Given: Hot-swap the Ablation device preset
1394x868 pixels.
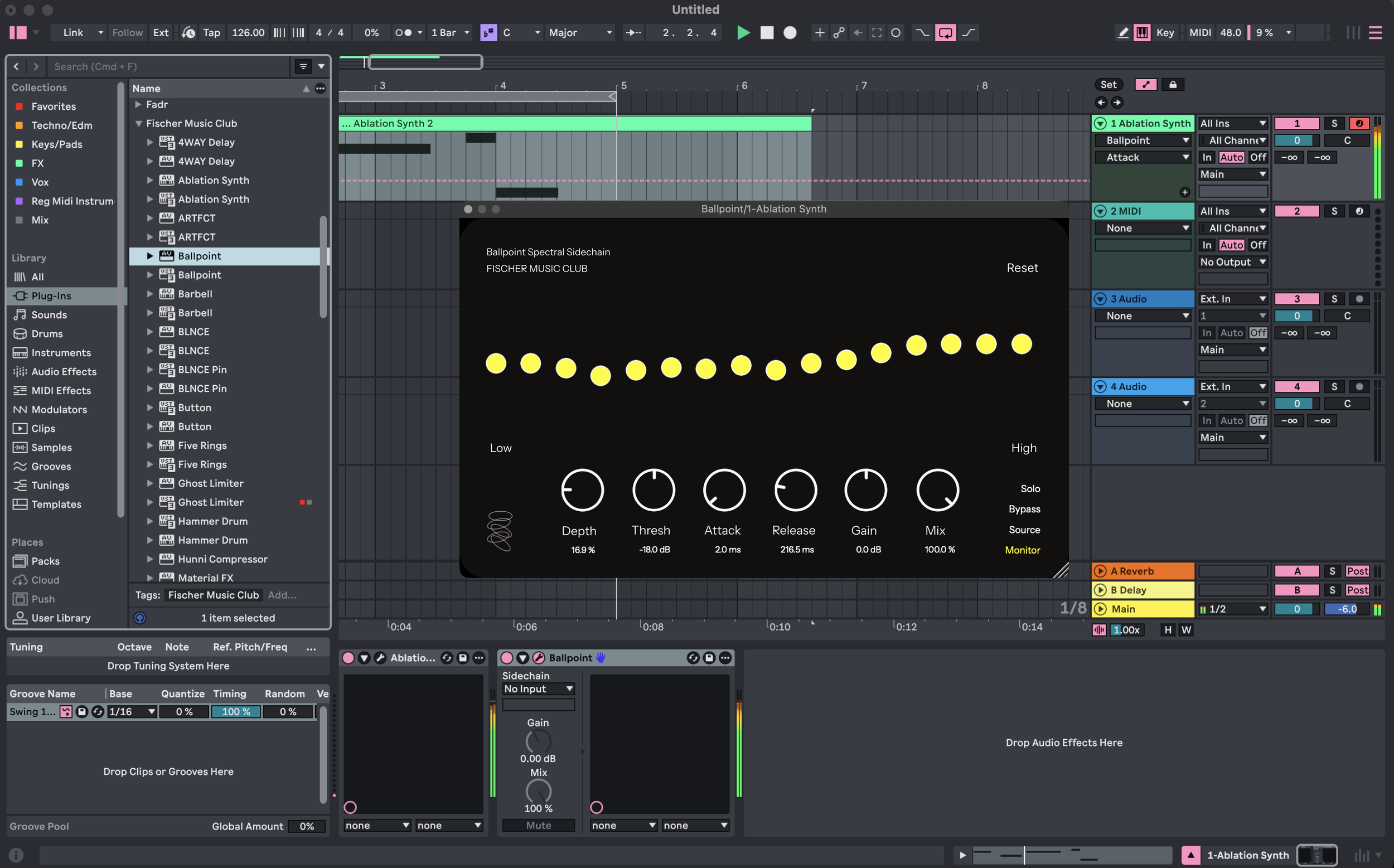Looking at the screenshot, I should click(447, 658).
